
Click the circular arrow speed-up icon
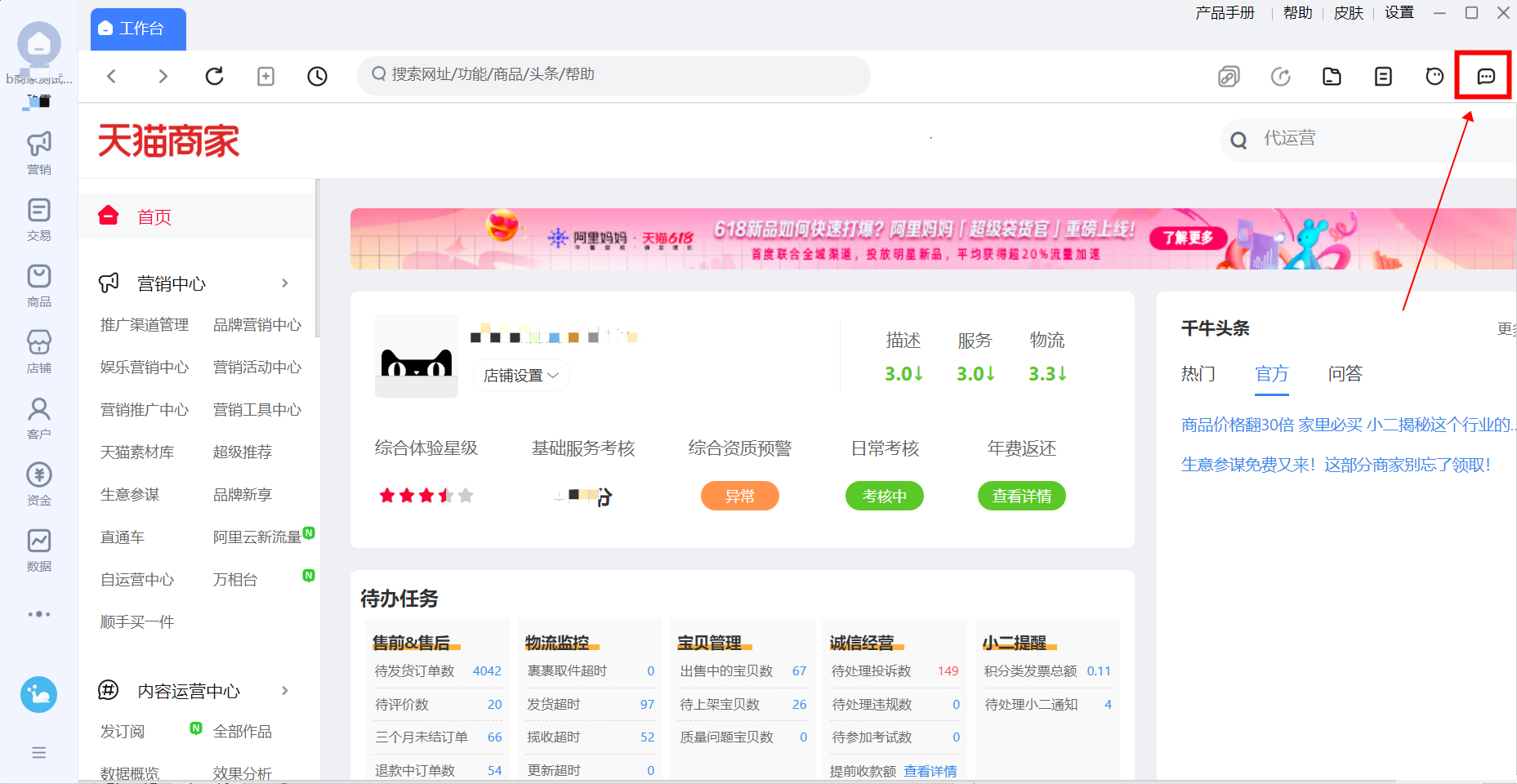(1280, 77)
